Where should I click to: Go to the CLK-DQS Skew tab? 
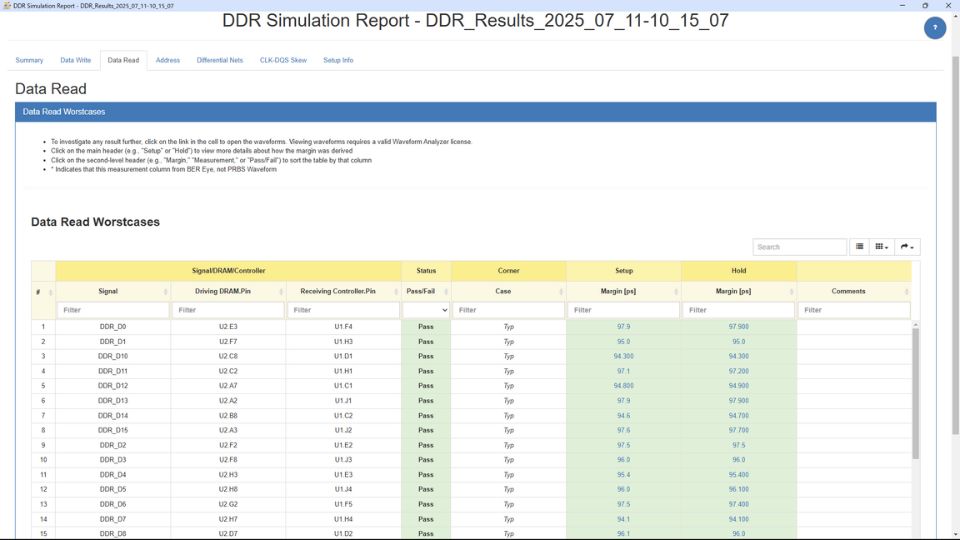click(x=283, y=60)
